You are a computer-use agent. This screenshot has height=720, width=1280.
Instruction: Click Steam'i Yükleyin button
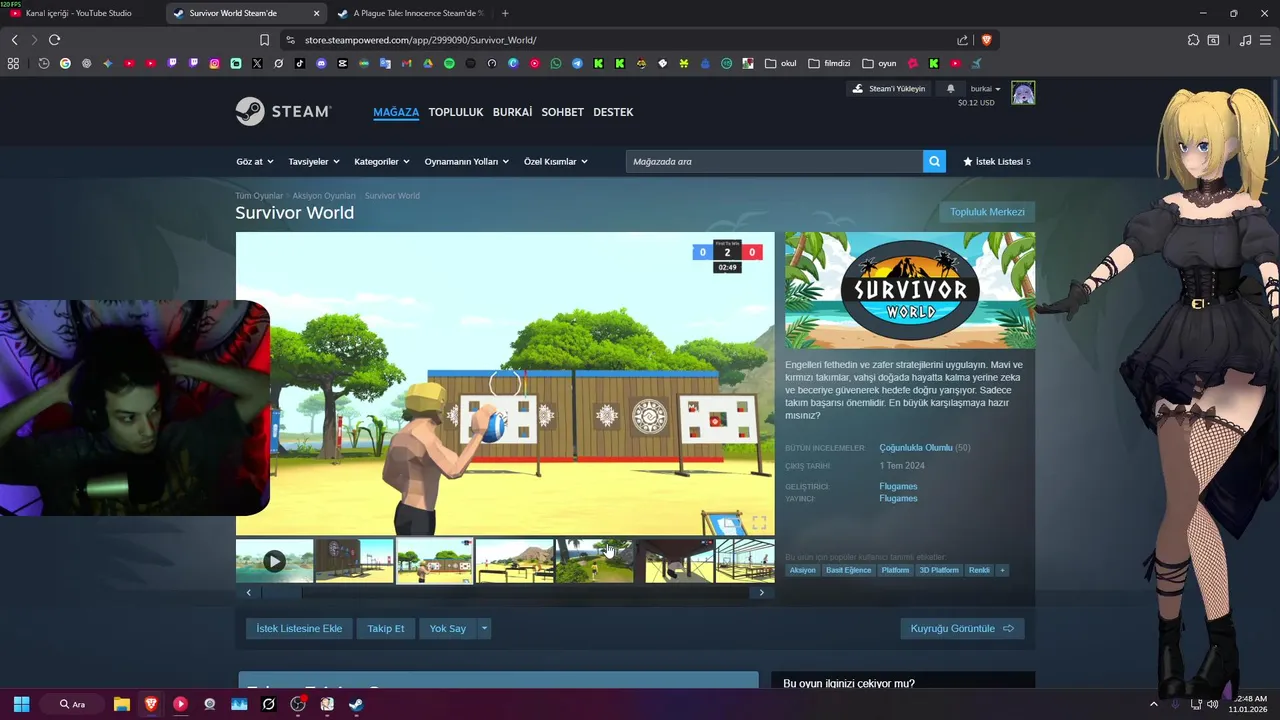click(888, 89)
